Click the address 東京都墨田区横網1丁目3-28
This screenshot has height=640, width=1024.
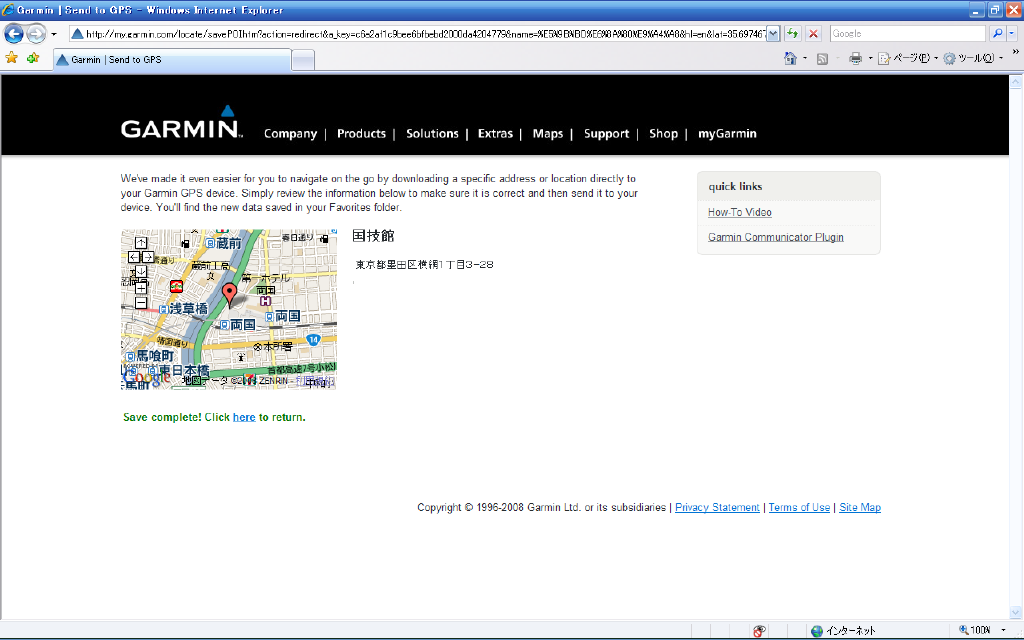point(424,264)
